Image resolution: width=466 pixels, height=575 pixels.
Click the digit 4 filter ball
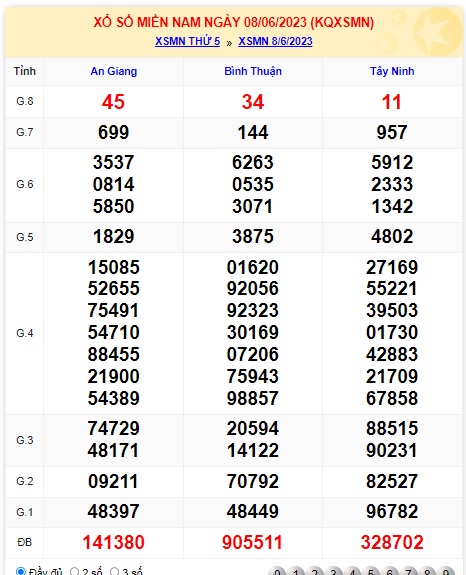click(x=352, y=571)
